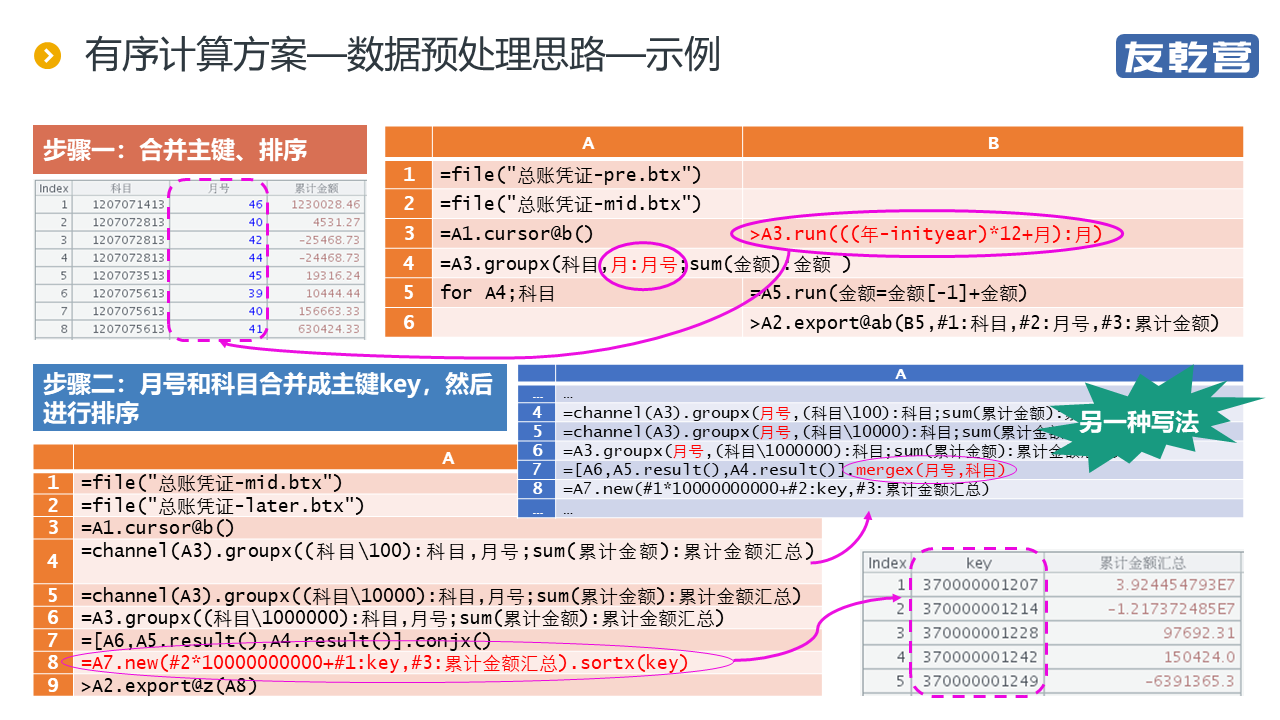The height and width of the screenshot is (720, 1280).
Task: Select the blue grid cell =channel(A3).groupx(月号,(科目\100)…
Action: point(900,412)
